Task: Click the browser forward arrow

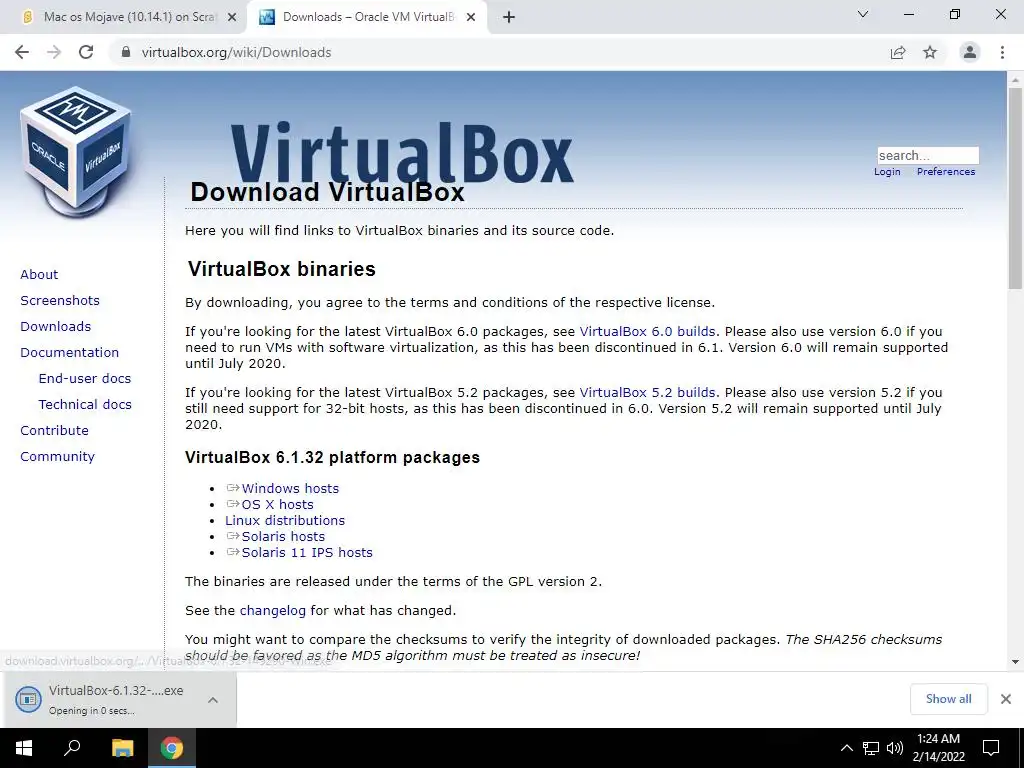Action: (x=54, y=52)
